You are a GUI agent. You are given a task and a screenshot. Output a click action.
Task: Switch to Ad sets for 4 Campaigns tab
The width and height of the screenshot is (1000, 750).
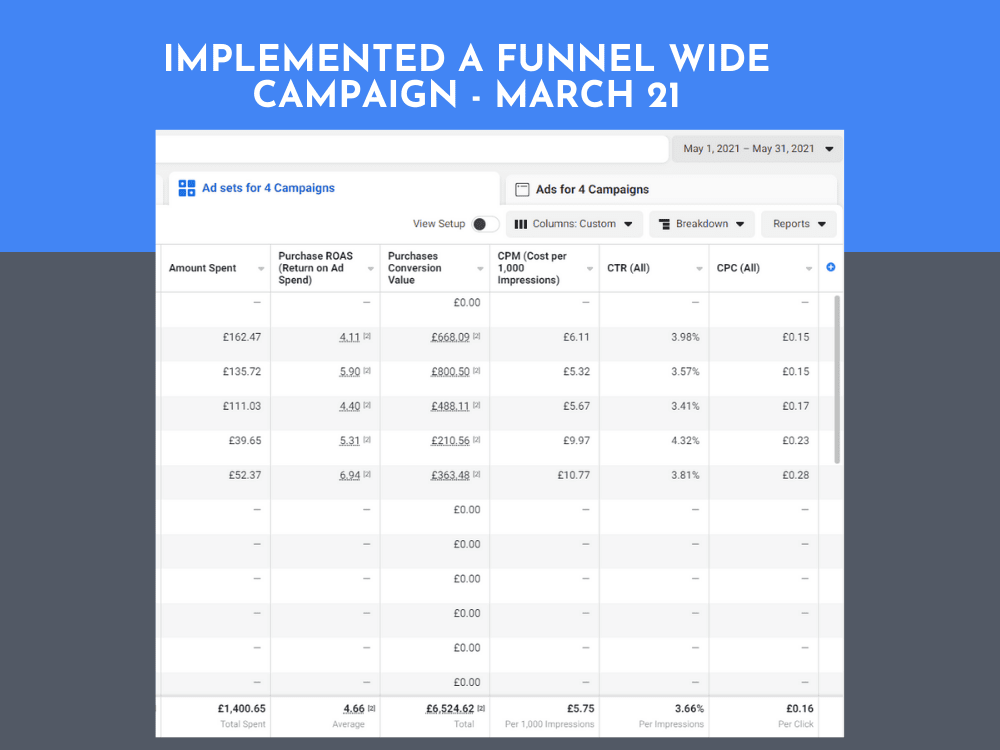[268, 188]
